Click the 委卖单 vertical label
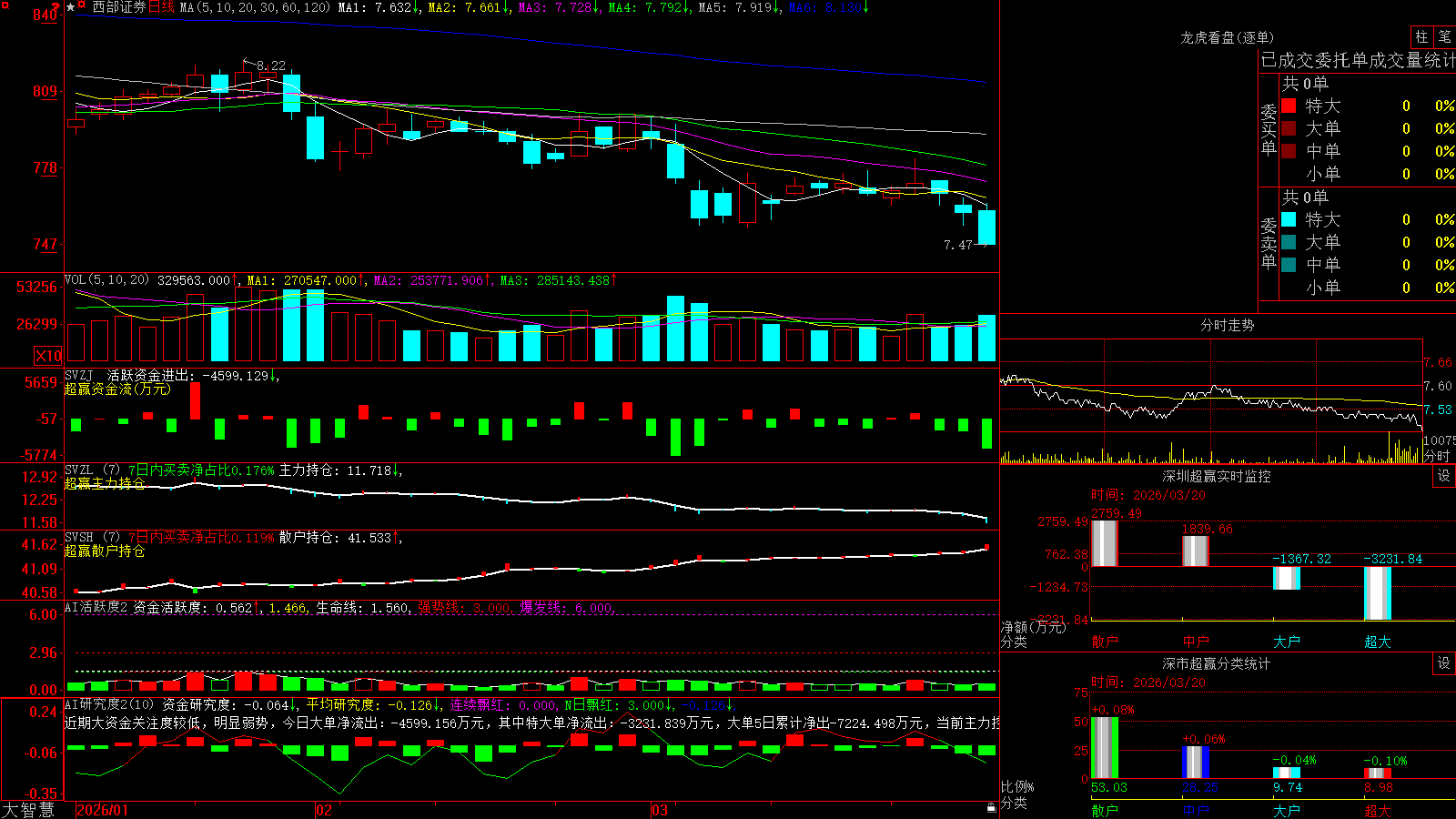This screenshot has height=819, width=1456. (1269, 243)
